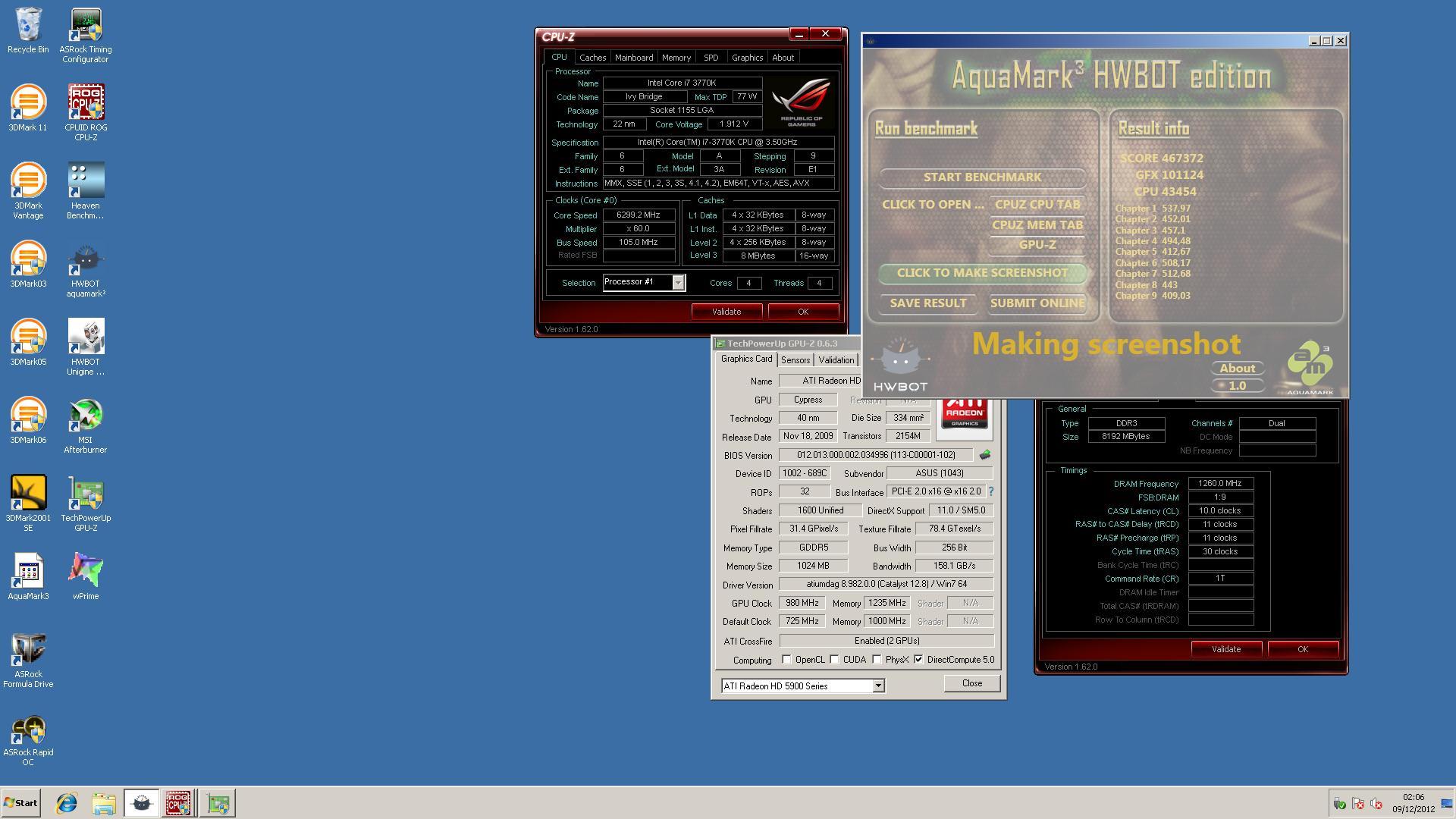1456x819 pixels.
Task: Launch 3DMark Vantage desktop shortcut
Action: (28, 191)
